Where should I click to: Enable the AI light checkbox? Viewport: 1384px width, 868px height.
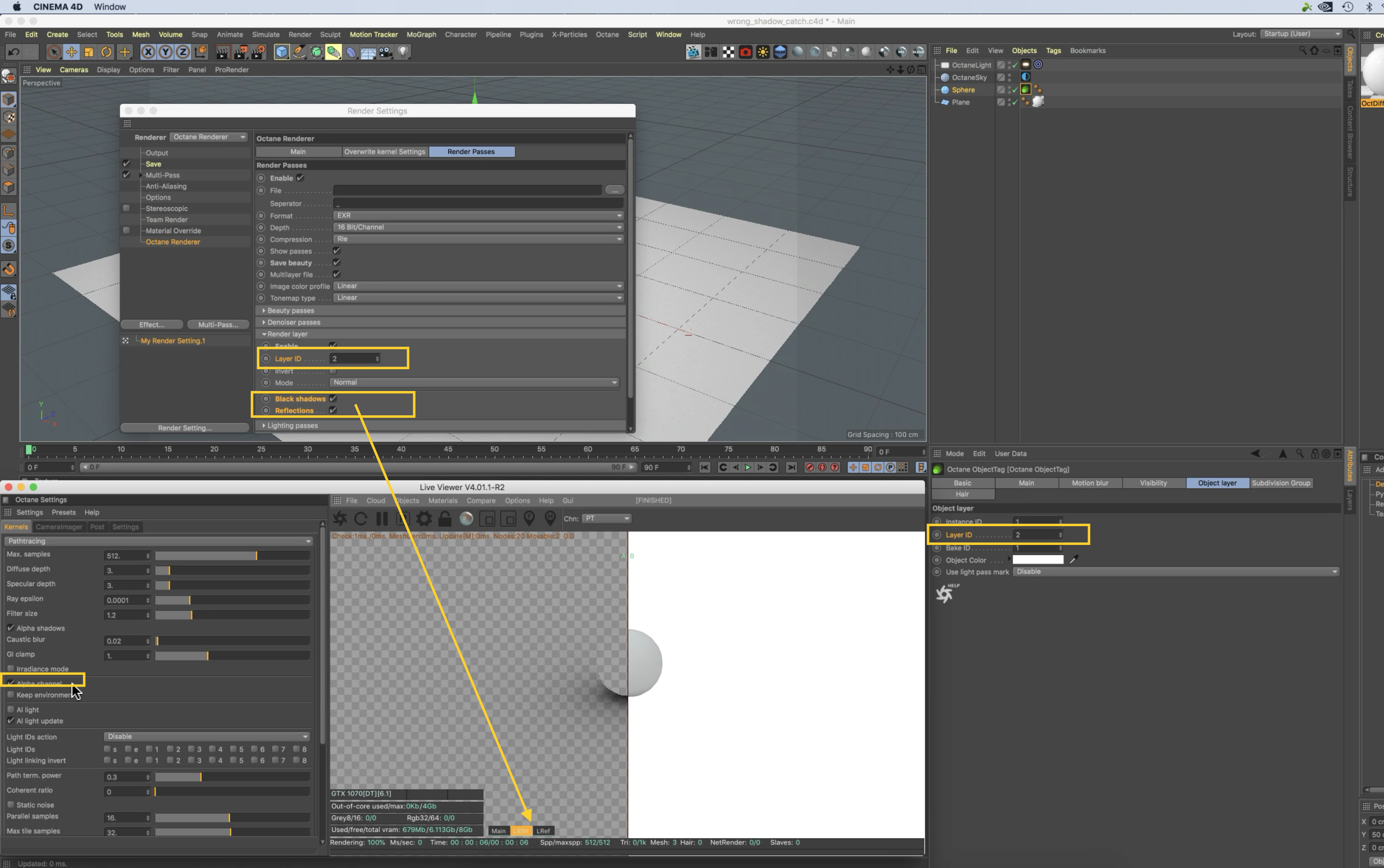pos(10,709)
